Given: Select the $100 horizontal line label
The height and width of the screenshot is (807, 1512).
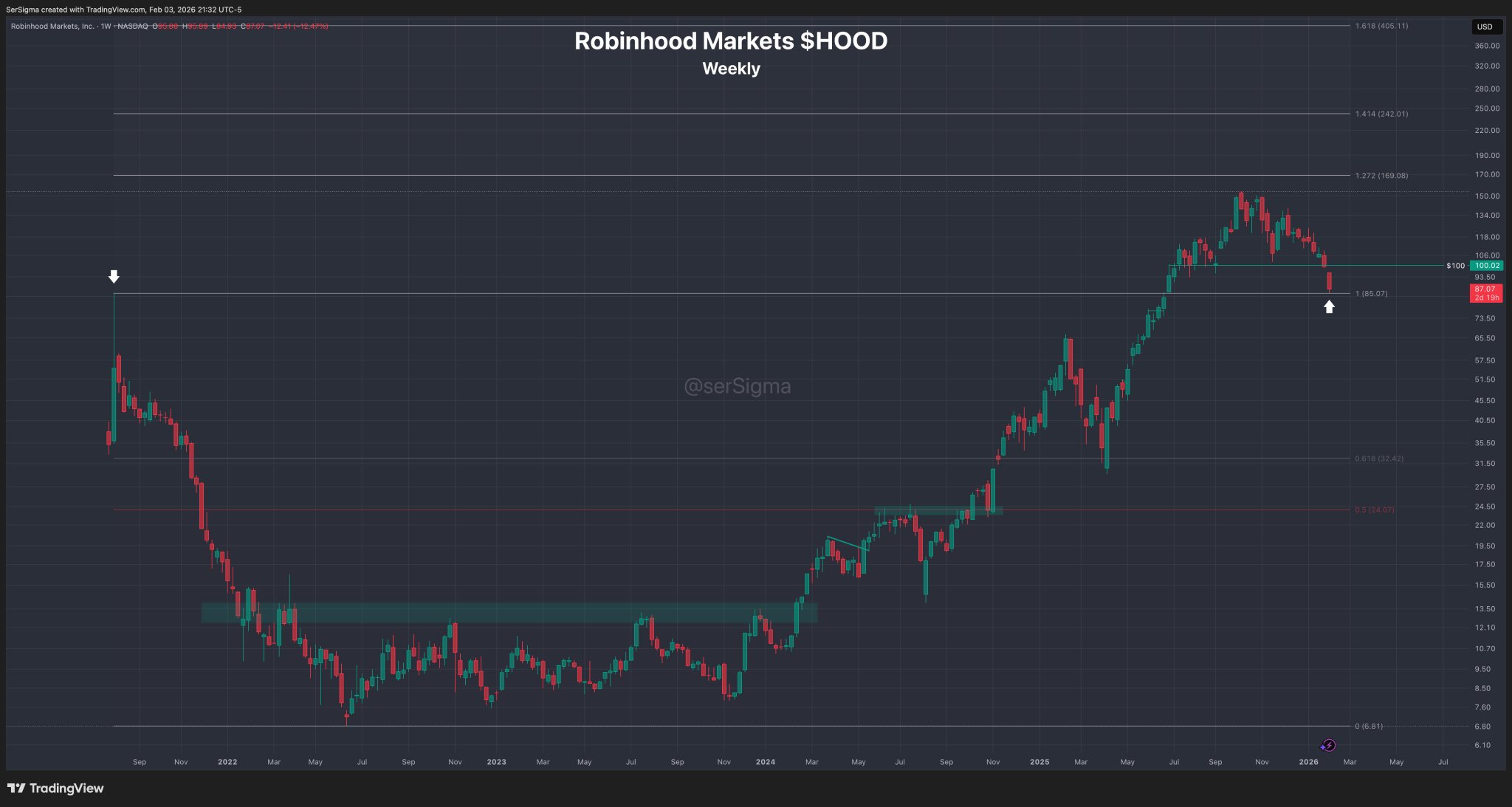Looking at the screenshot, I should point(1455,266).
